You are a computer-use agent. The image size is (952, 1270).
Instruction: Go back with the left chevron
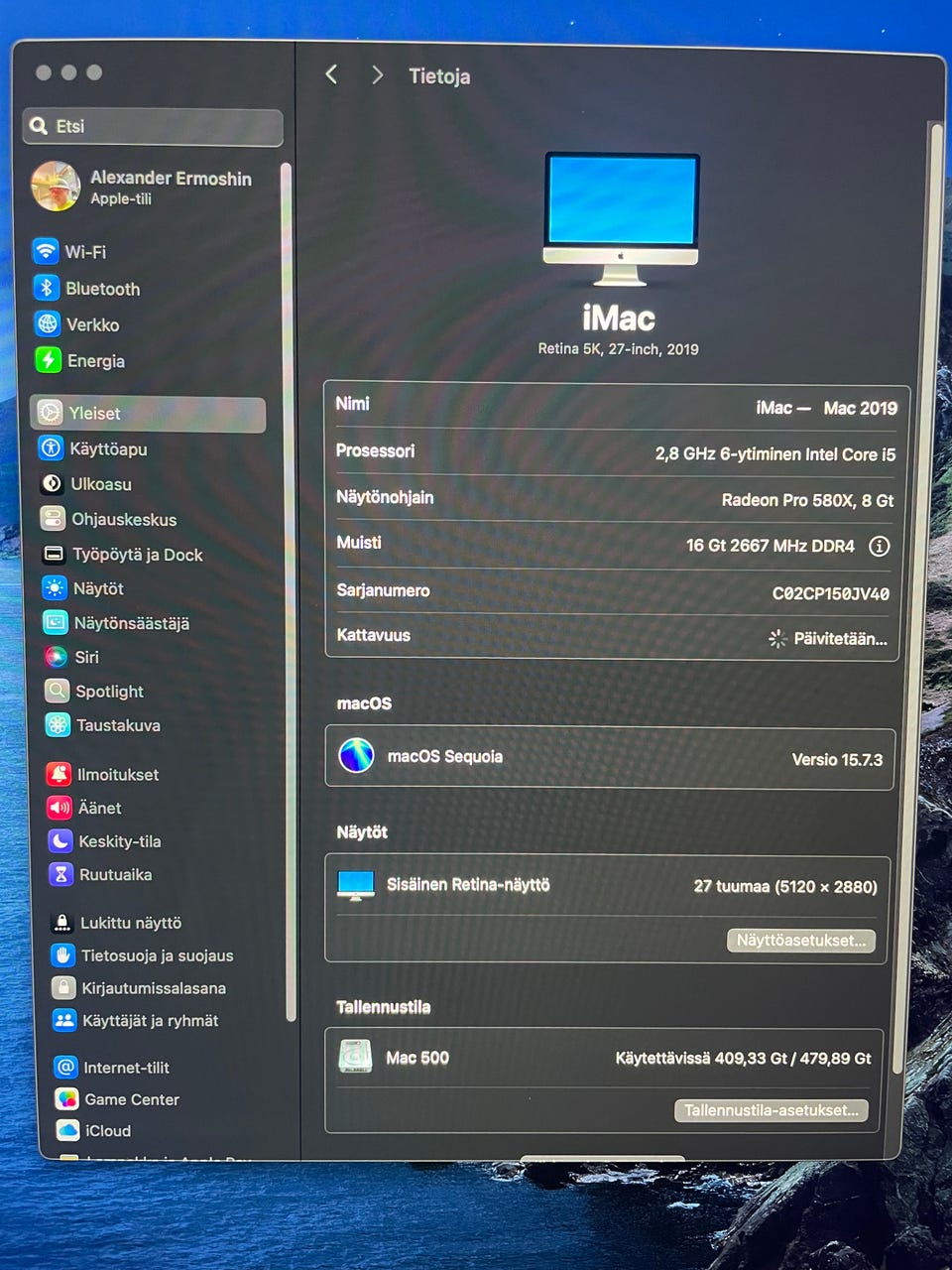click(x=331, y=74)
